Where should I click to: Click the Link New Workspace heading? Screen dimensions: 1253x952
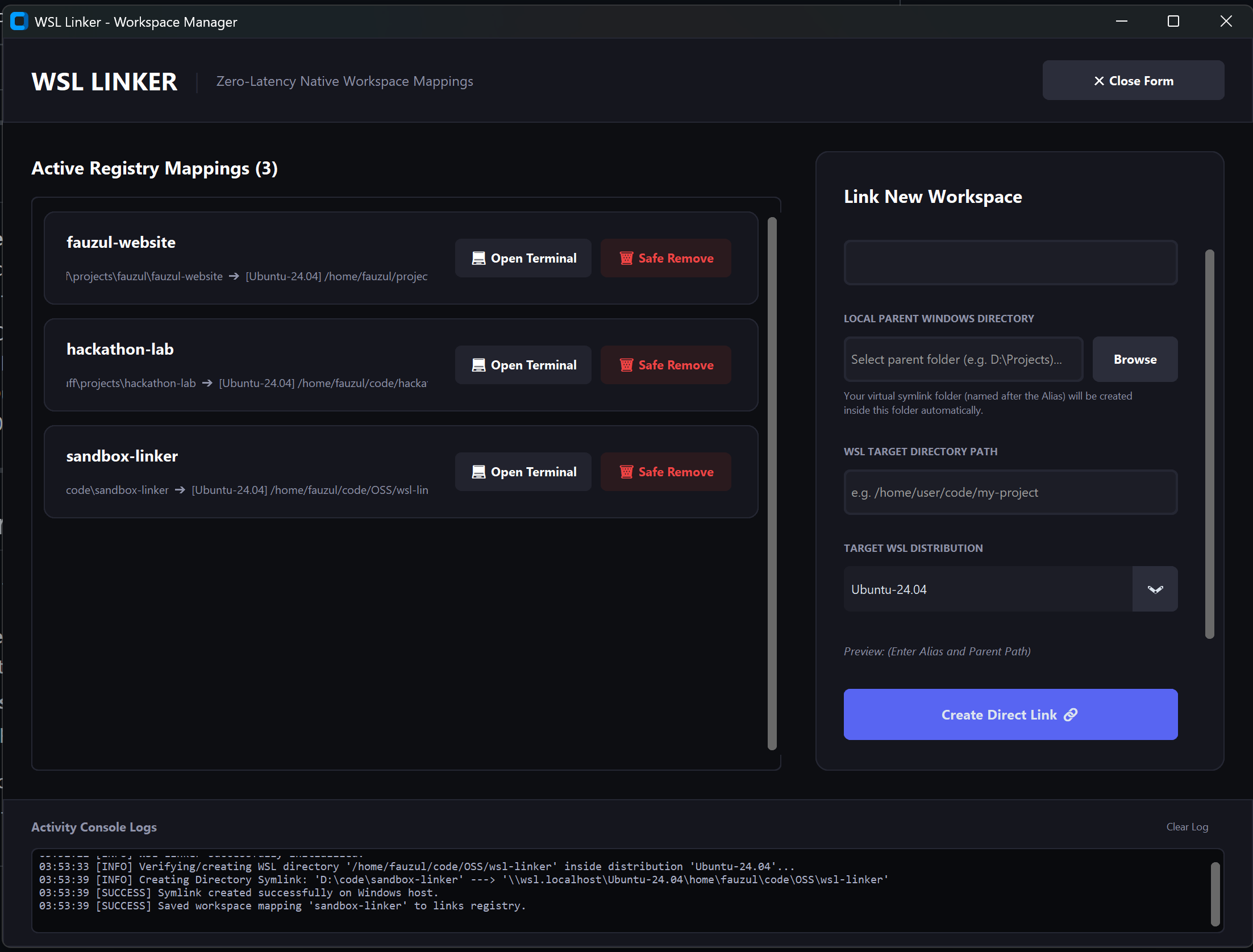[933, 197]
